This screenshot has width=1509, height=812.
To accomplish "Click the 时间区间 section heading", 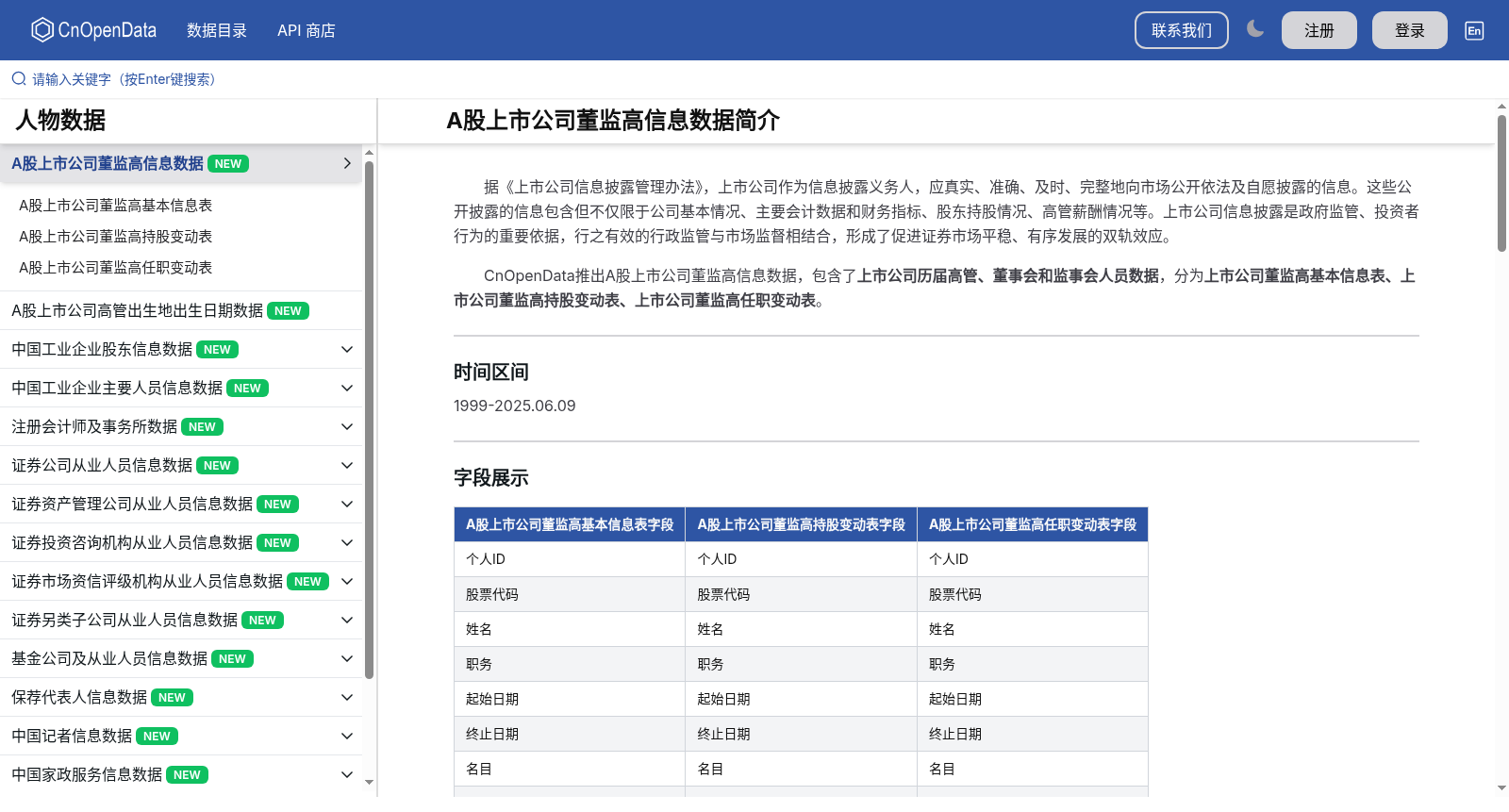I will (491, 372).
